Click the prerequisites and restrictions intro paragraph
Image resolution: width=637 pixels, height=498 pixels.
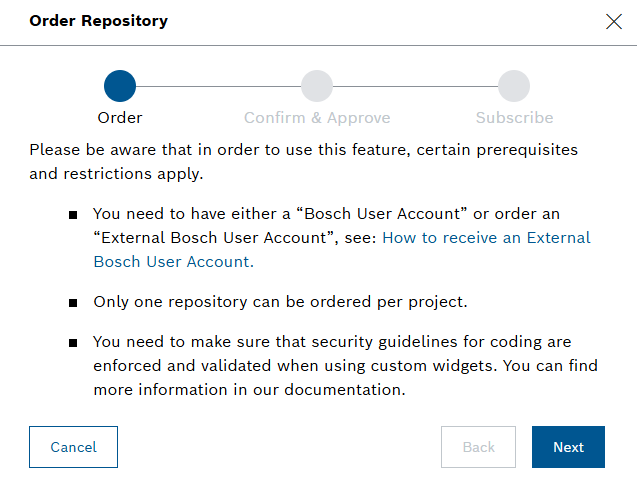pos(303,161)
